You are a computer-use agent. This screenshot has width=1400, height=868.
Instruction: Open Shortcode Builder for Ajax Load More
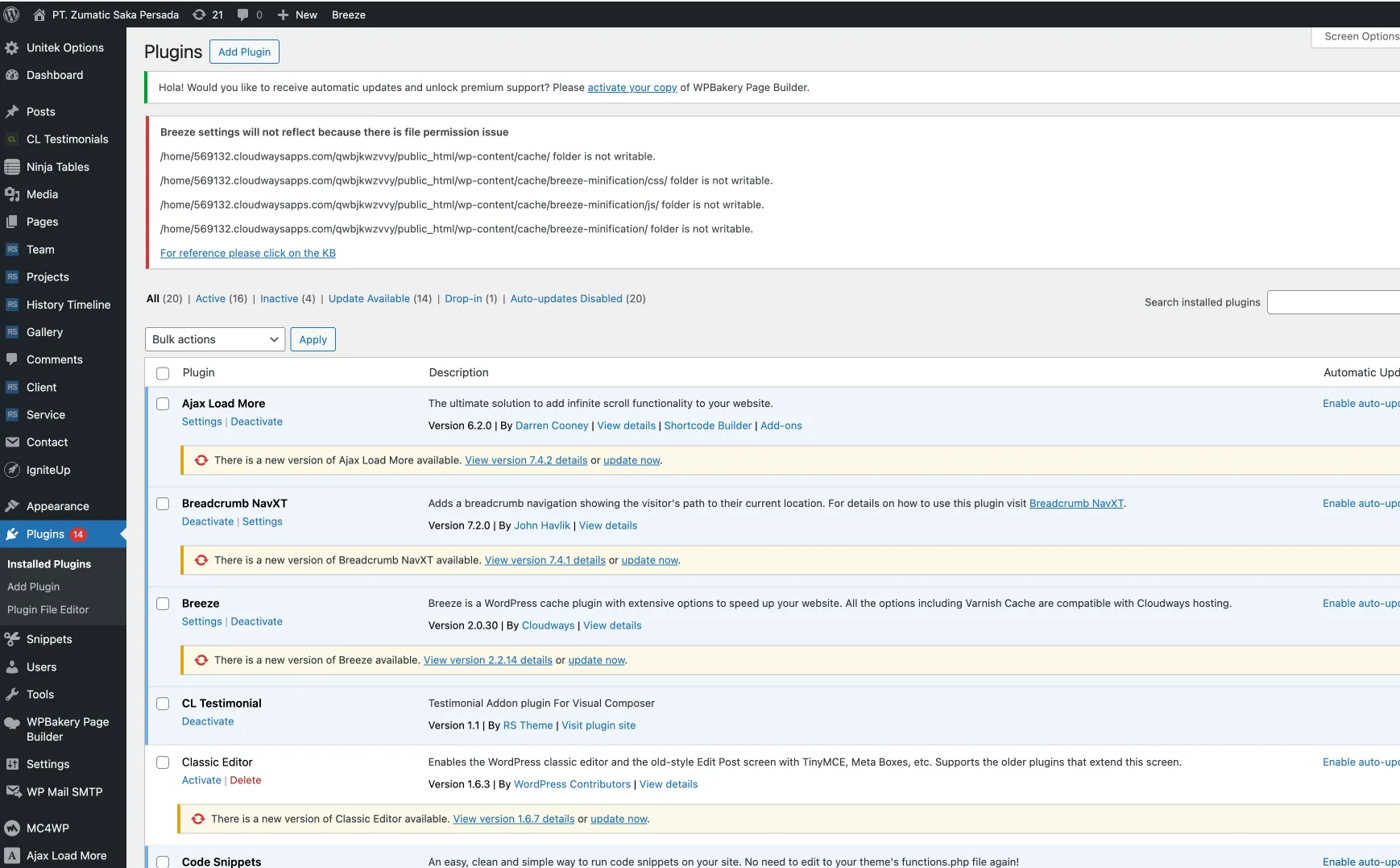(x=708, y=426)
